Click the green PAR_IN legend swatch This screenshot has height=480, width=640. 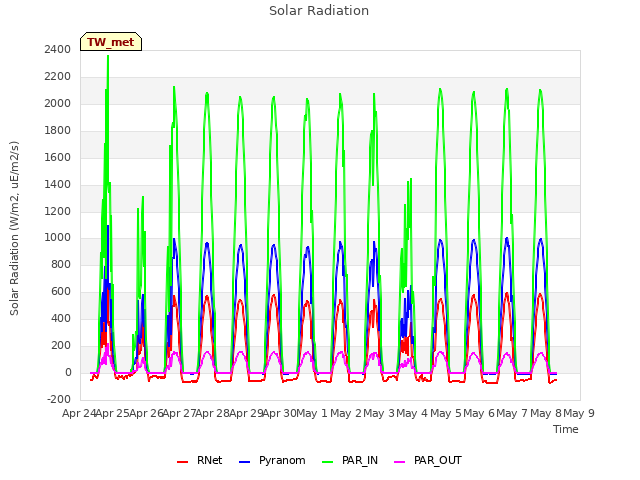328,462
